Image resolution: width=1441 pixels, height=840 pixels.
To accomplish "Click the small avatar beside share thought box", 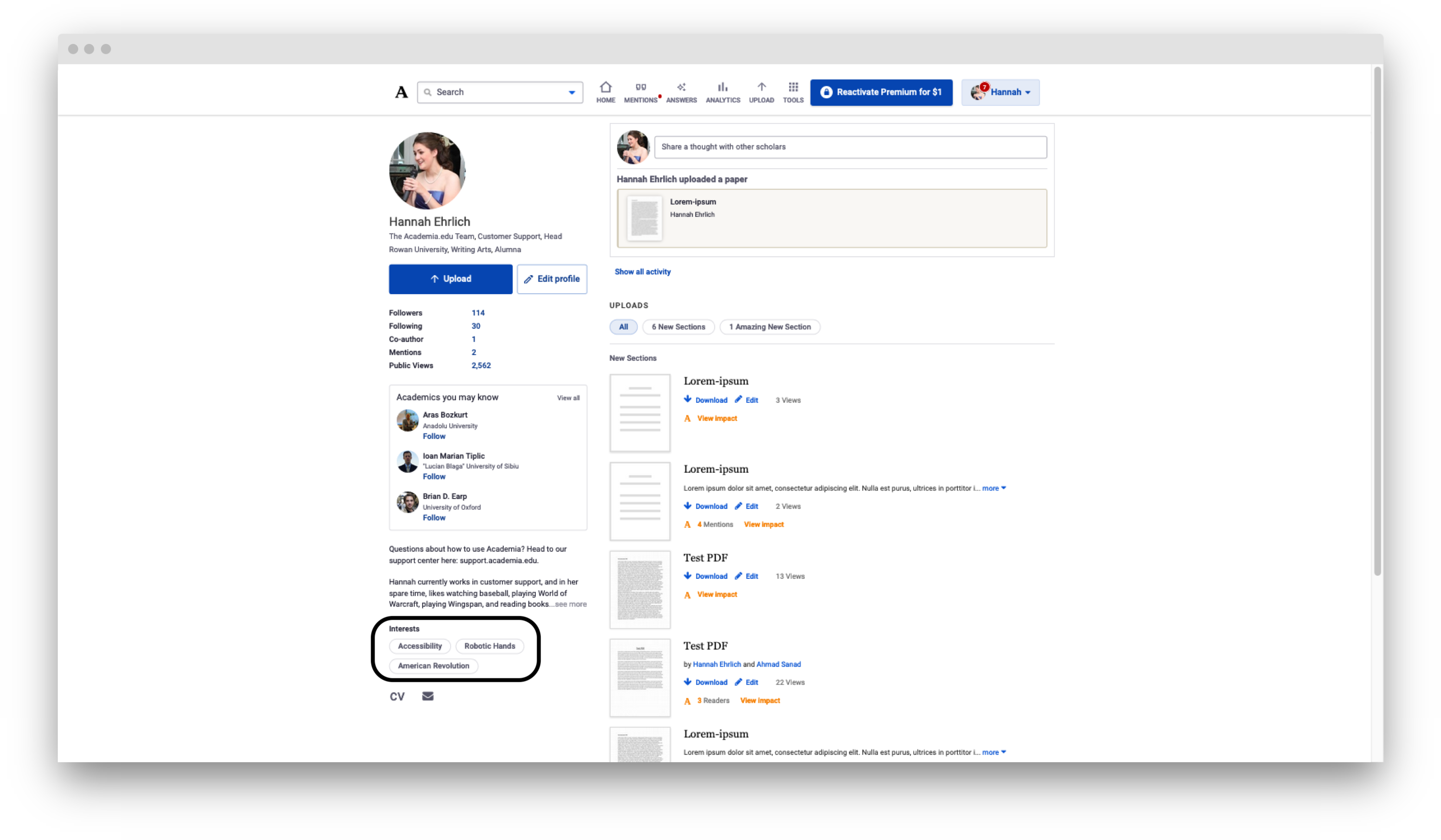I will [633, 147].
